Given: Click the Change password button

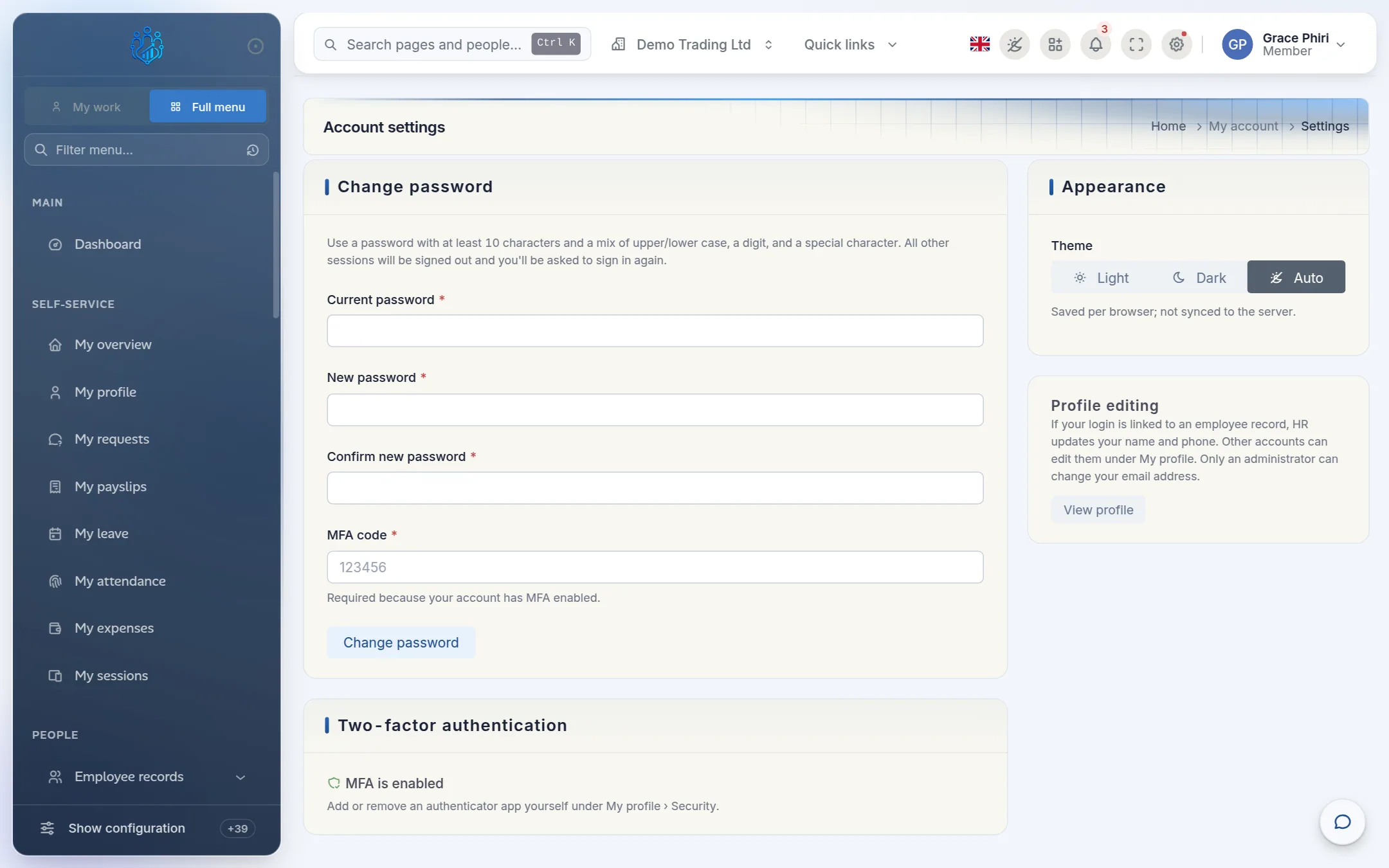Looking at the screenshot, I should (401, 642).
